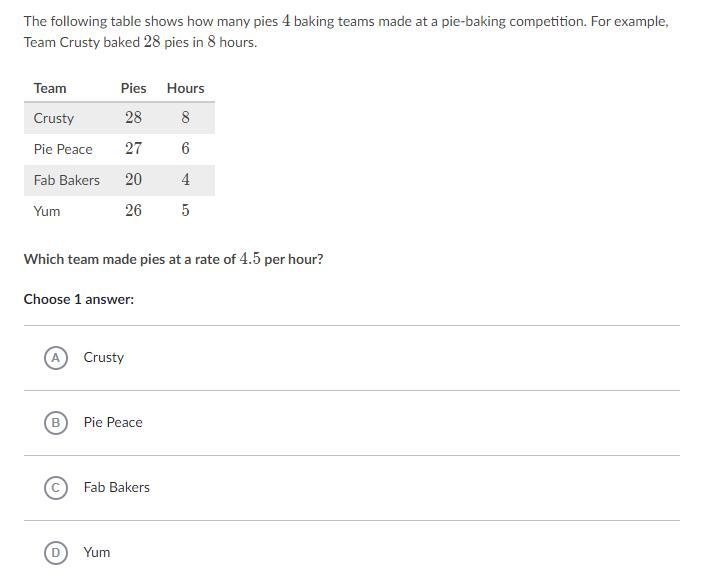The image size is (713, 581).
Task: Click the Team column header
Action: 50,88
